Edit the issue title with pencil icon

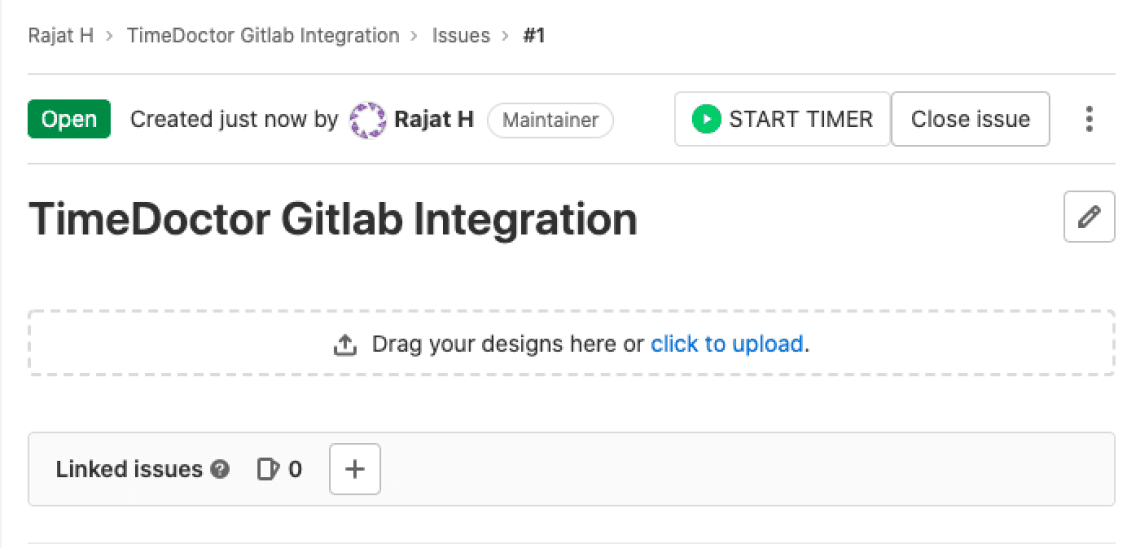pyautogui.click(x=1089, y=217)
